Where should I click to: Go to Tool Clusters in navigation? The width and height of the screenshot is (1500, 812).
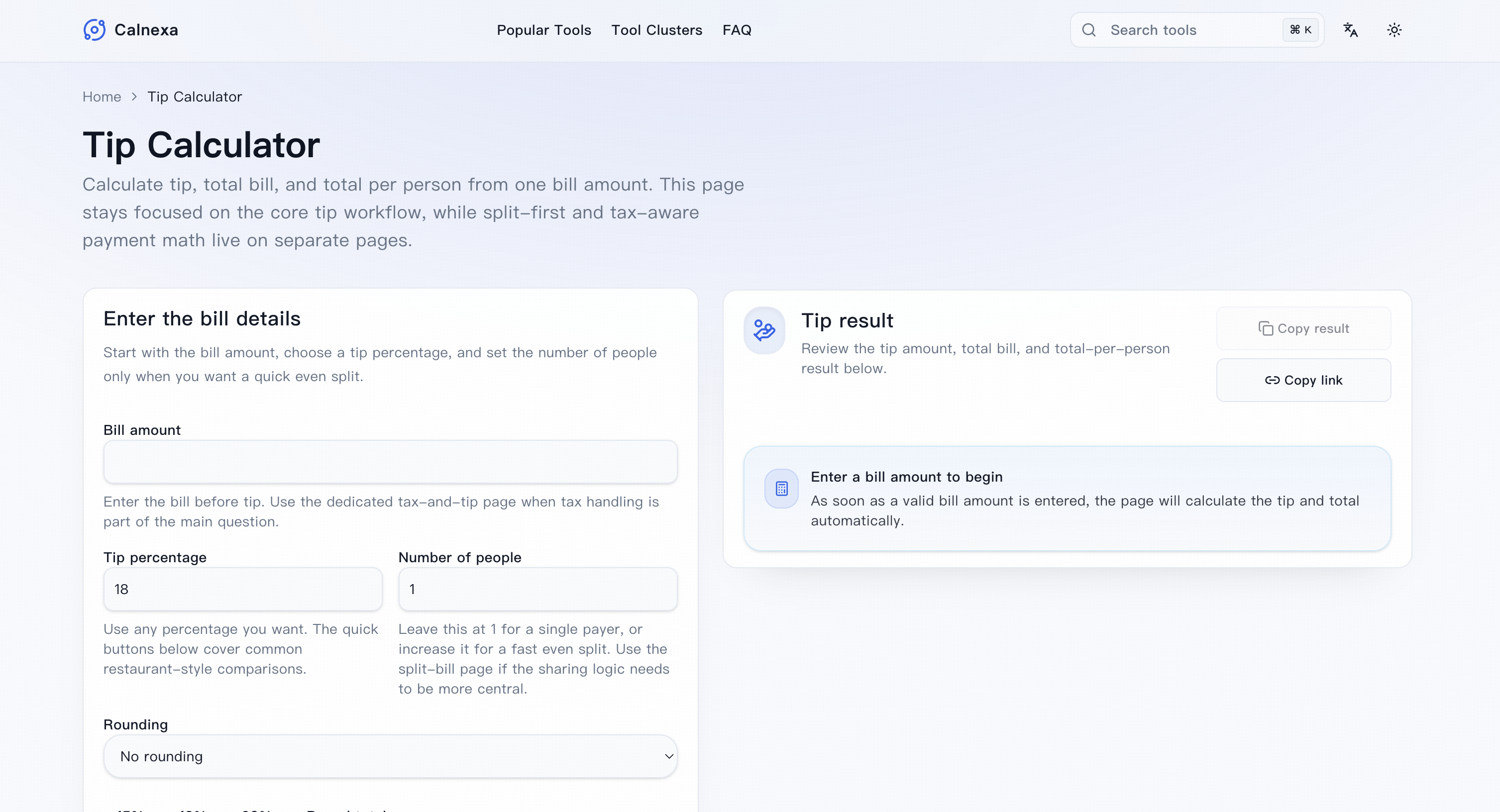point(656,30)
